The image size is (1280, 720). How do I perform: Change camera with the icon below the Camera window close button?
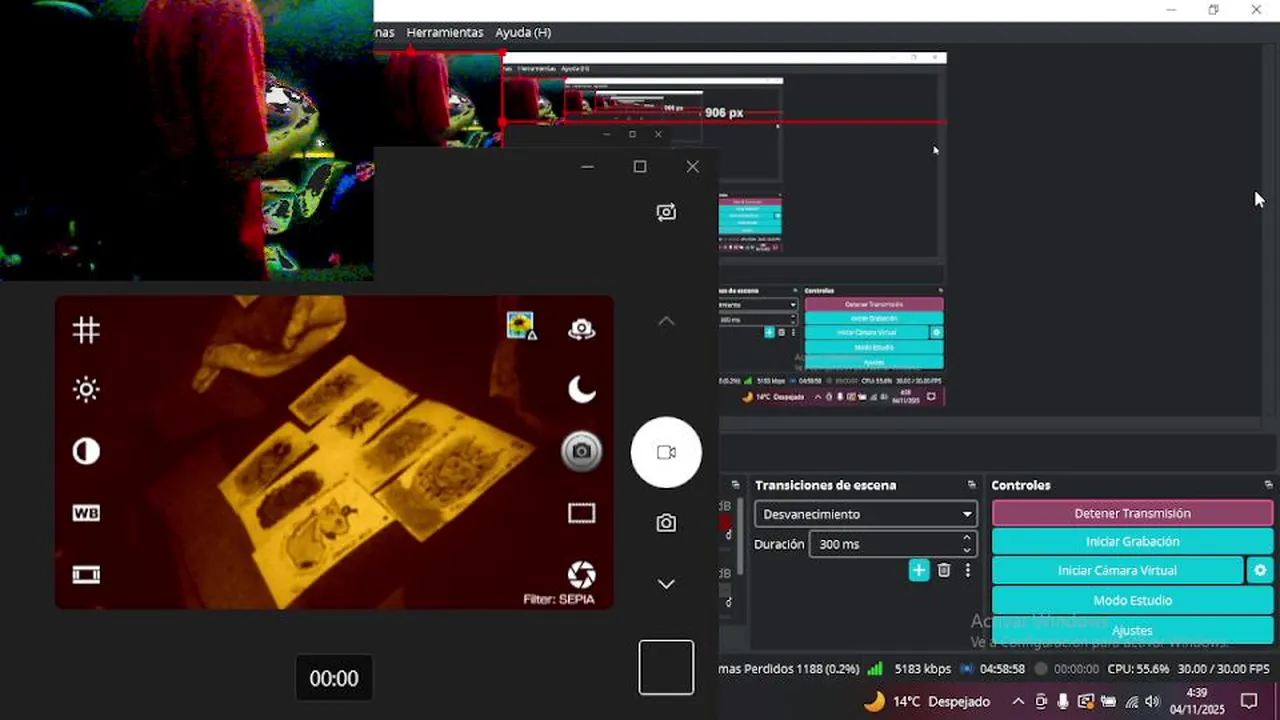(666, 212)
